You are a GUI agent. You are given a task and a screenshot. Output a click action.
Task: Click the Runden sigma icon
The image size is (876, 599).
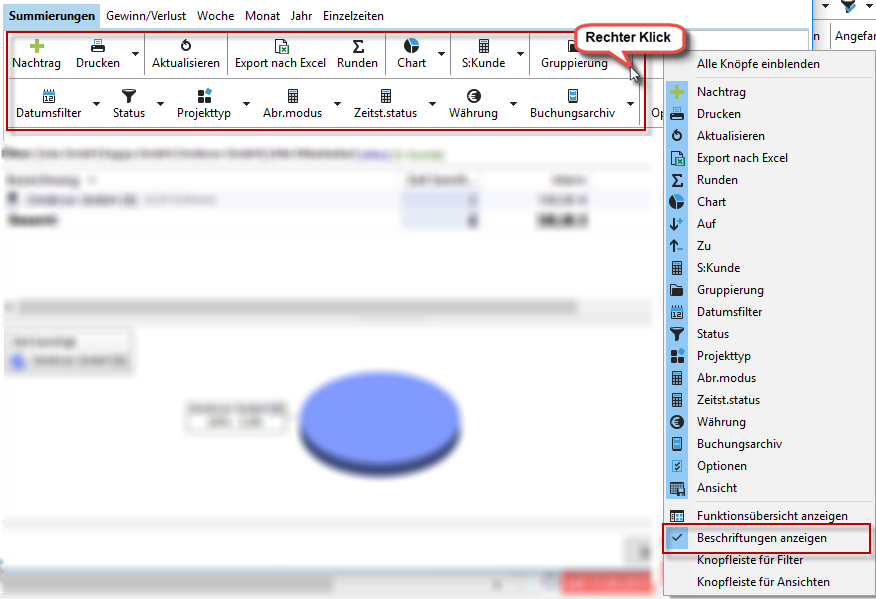coord(358,46)
